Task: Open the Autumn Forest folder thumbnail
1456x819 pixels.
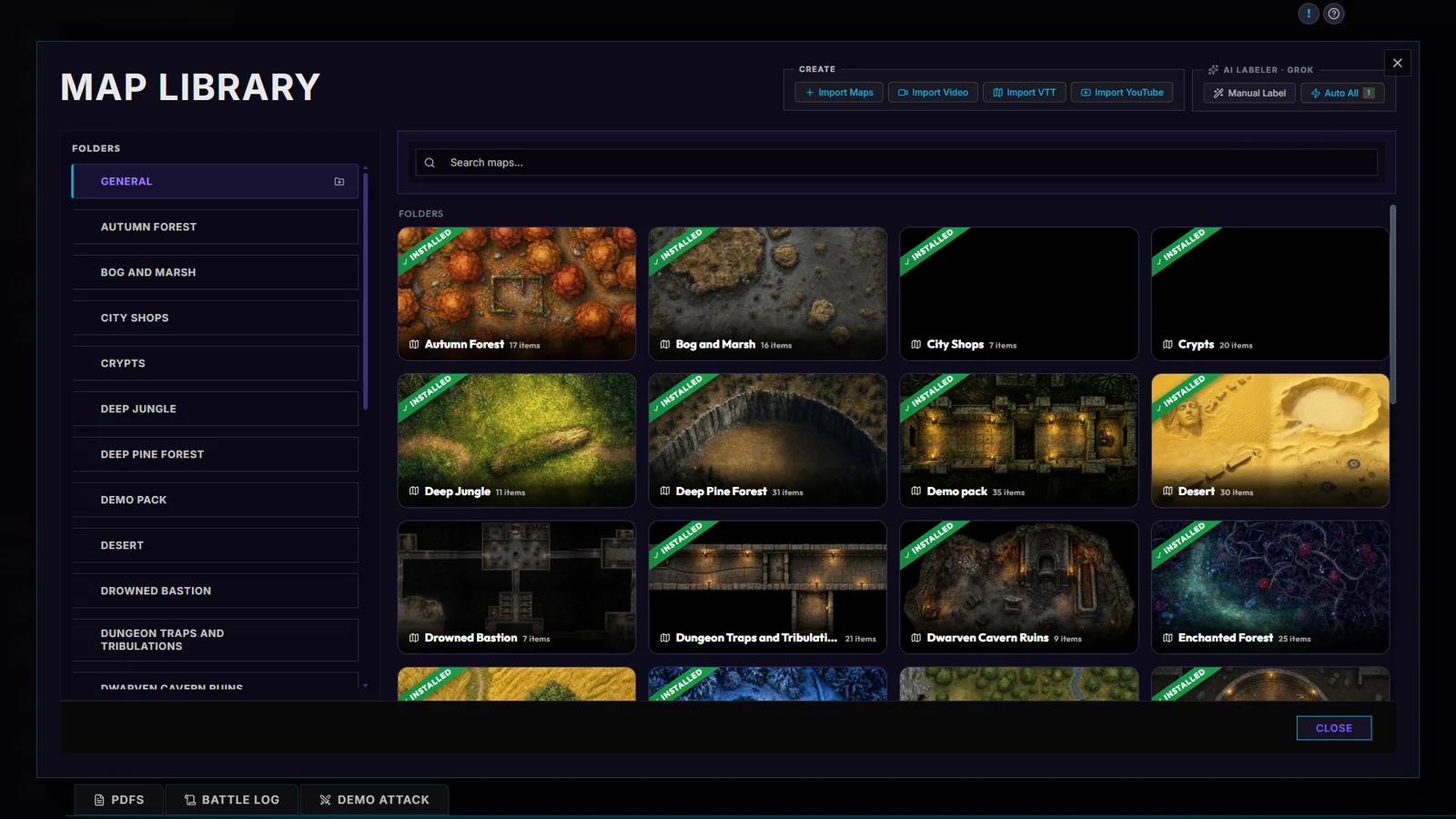Action: coord(517,293)
